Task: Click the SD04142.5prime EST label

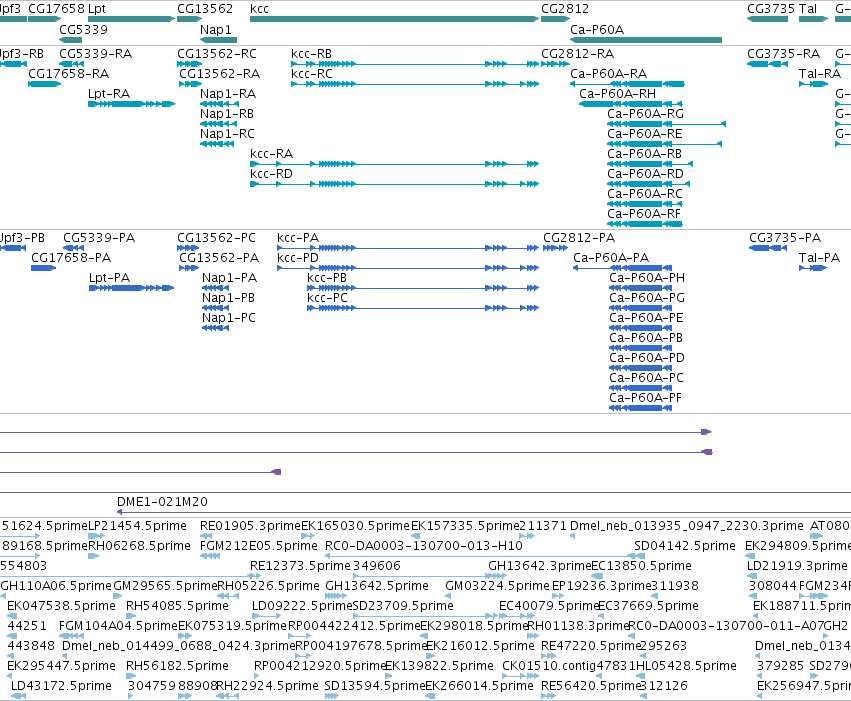Action: (x=685, y=545)
